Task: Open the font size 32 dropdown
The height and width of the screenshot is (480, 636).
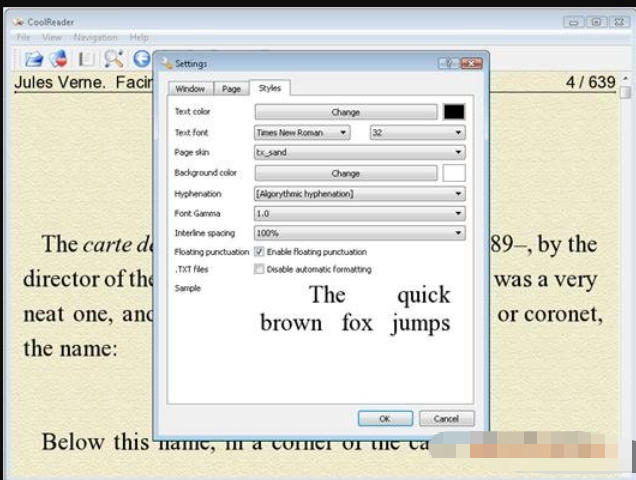Action: coord(416,132)
